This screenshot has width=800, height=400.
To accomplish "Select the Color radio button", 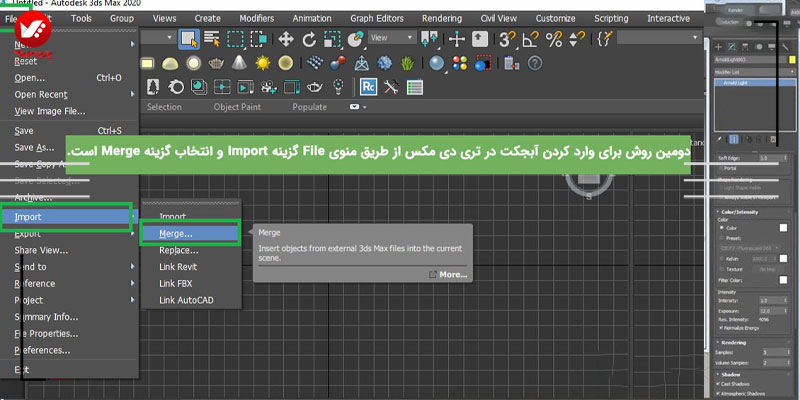I will click(x=721, y=228).
